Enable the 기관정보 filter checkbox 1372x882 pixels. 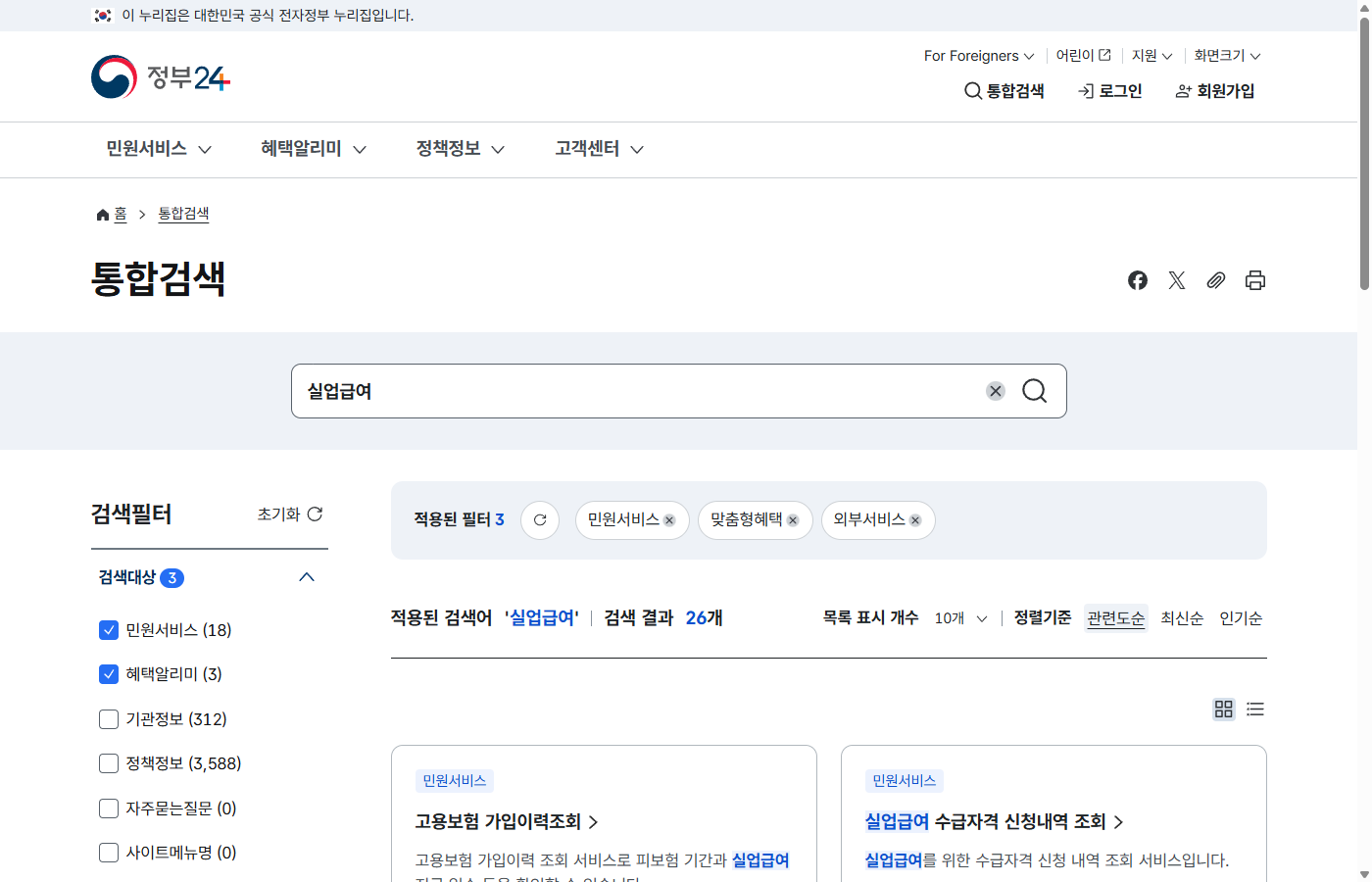click(108, 718)
